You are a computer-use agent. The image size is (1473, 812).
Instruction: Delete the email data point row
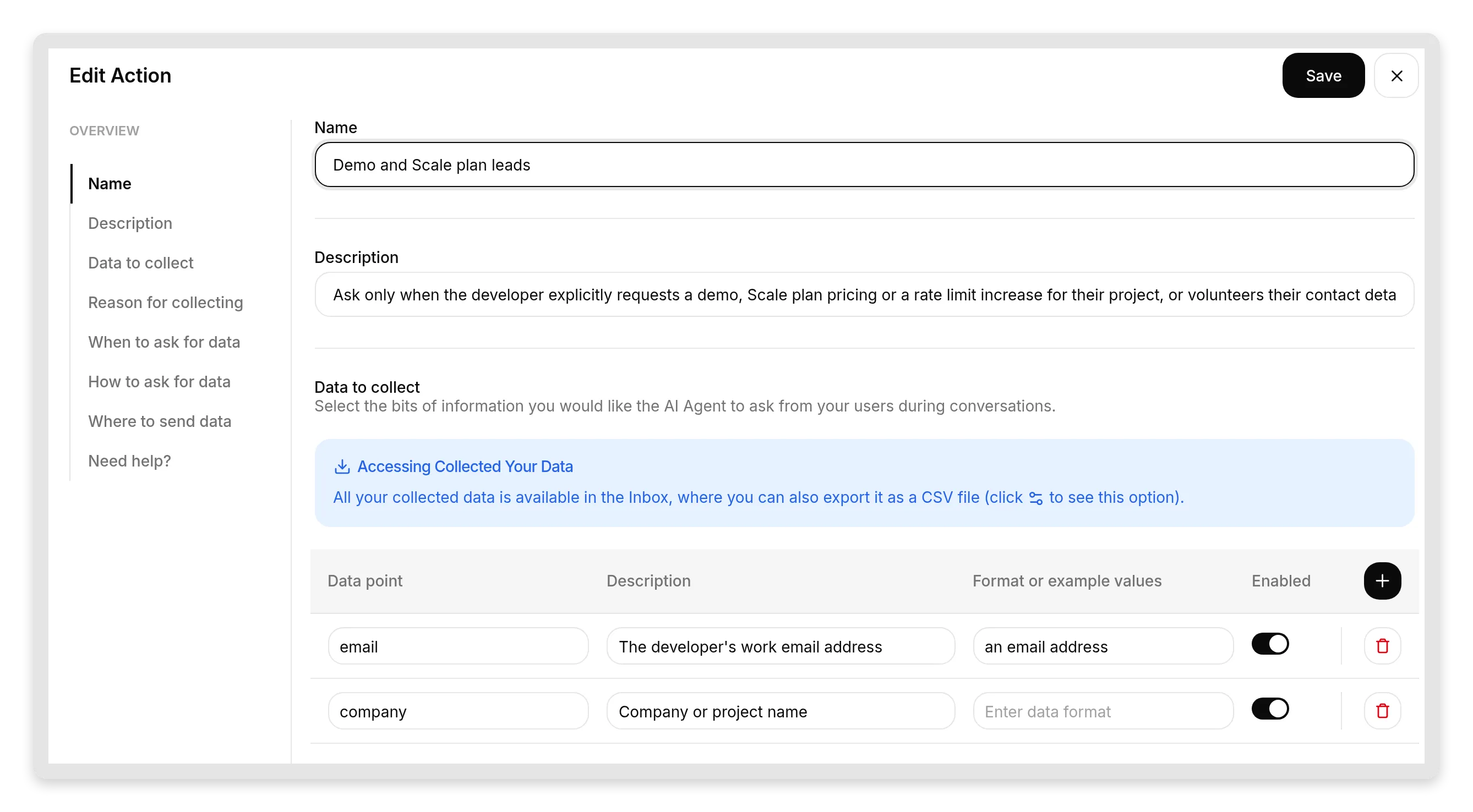click(x=1382, y=646)
